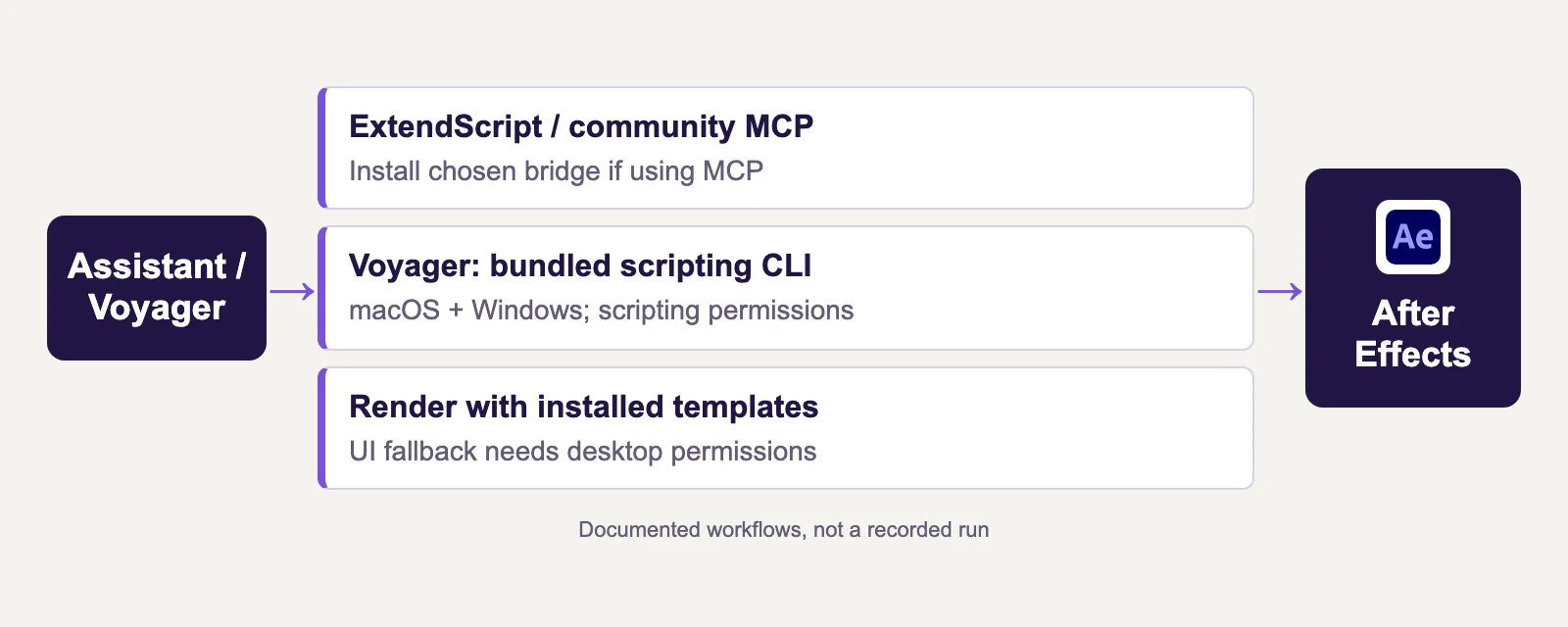Viewport: 1568px width, 627px height.
Task: Click the 'After Effects' label text
Action: click(x=1412, y=334)
